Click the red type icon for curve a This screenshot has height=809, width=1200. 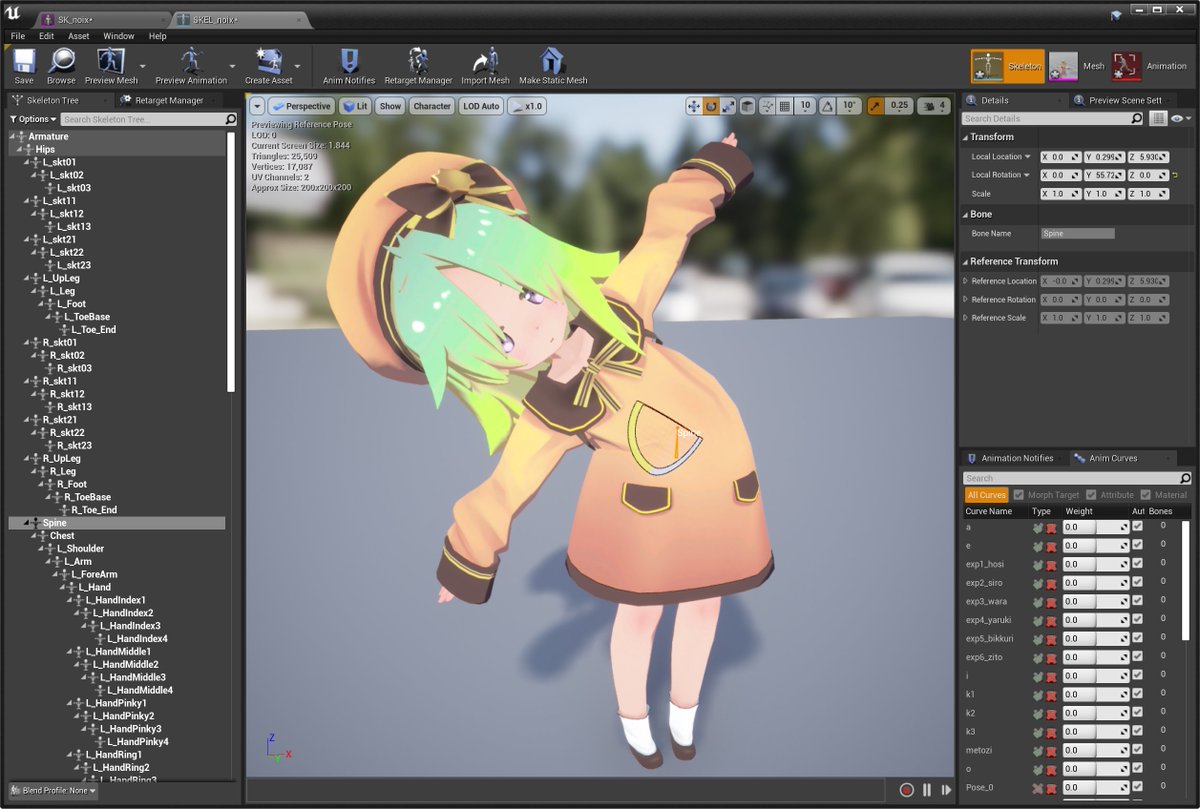(1051, 527)
